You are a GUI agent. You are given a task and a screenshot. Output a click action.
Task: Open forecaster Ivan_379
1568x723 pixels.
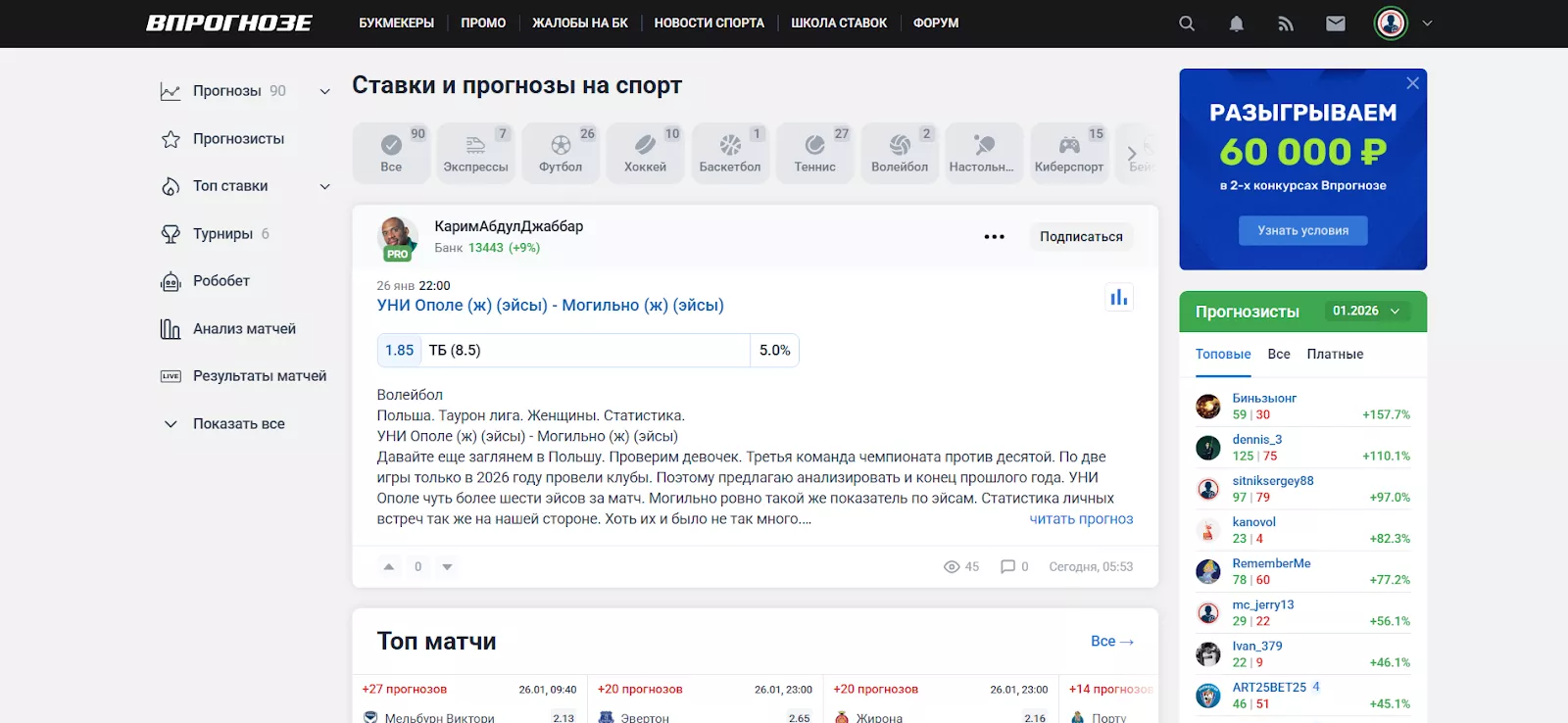click(1257, 646)
